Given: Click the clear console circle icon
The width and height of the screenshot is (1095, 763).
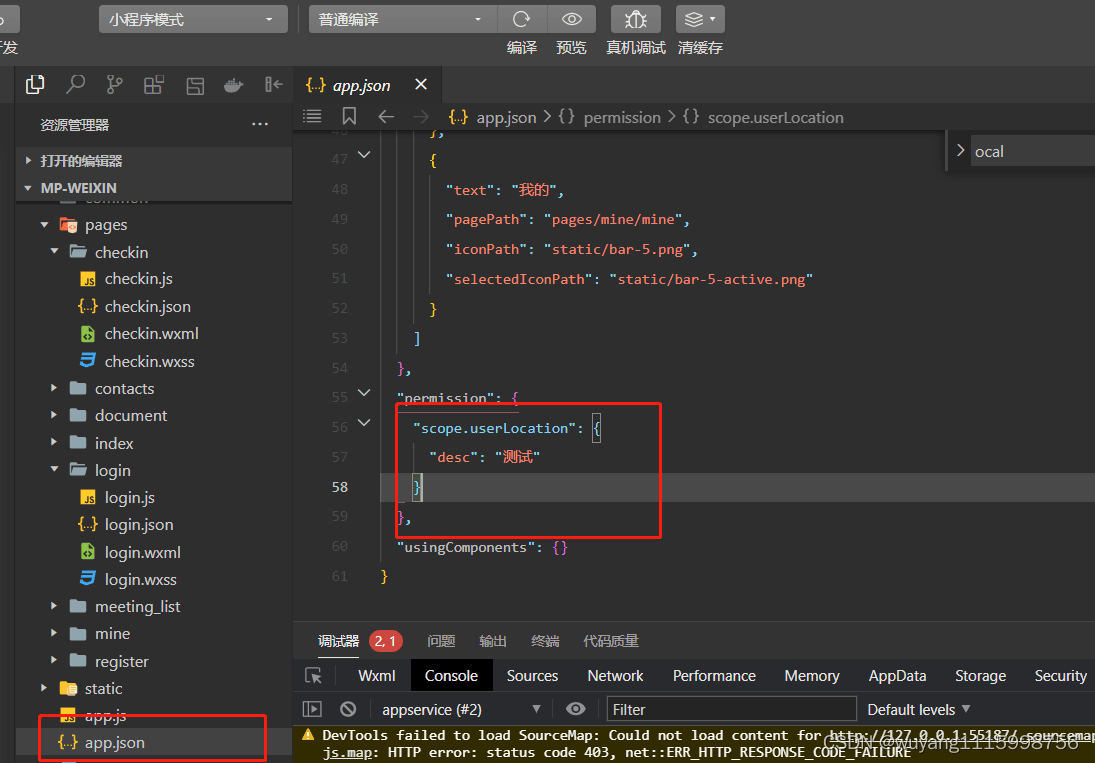Looking at the screenshot, I should pyautogui.click(x=348, y=709).
